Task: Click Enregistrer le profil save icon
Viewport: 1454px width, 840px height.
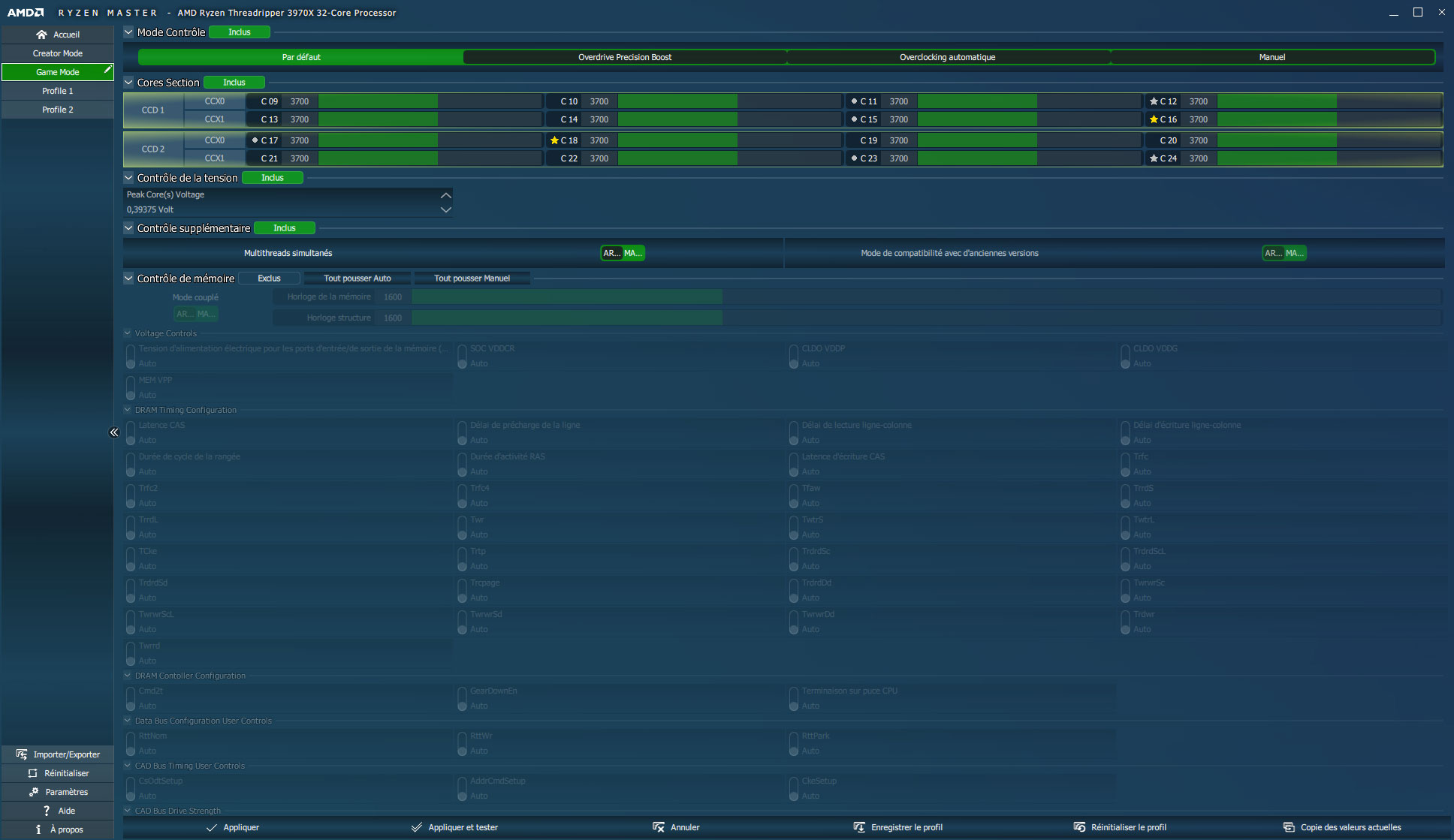Action: (859, 827)
